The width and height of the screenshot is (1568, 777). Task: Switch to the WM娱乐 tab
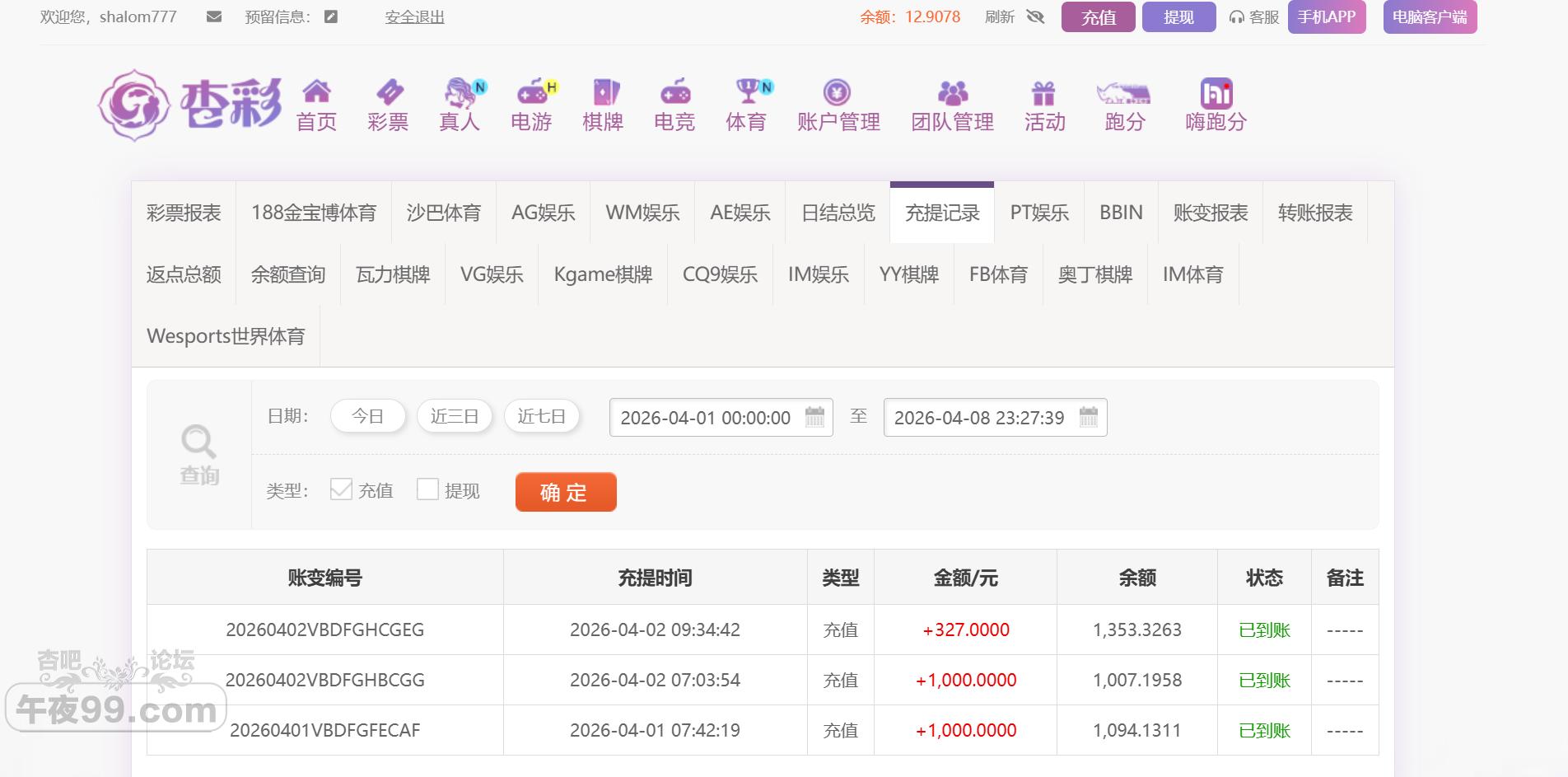[x=643, y=213]
